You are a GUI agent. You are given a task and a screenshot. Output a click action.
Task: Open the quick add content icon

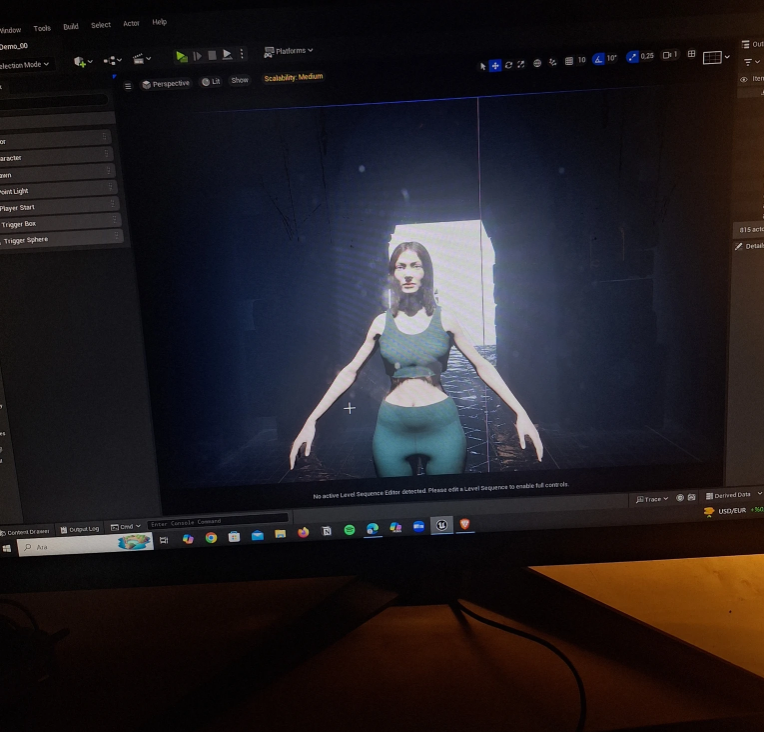click(x=81, y=62)
